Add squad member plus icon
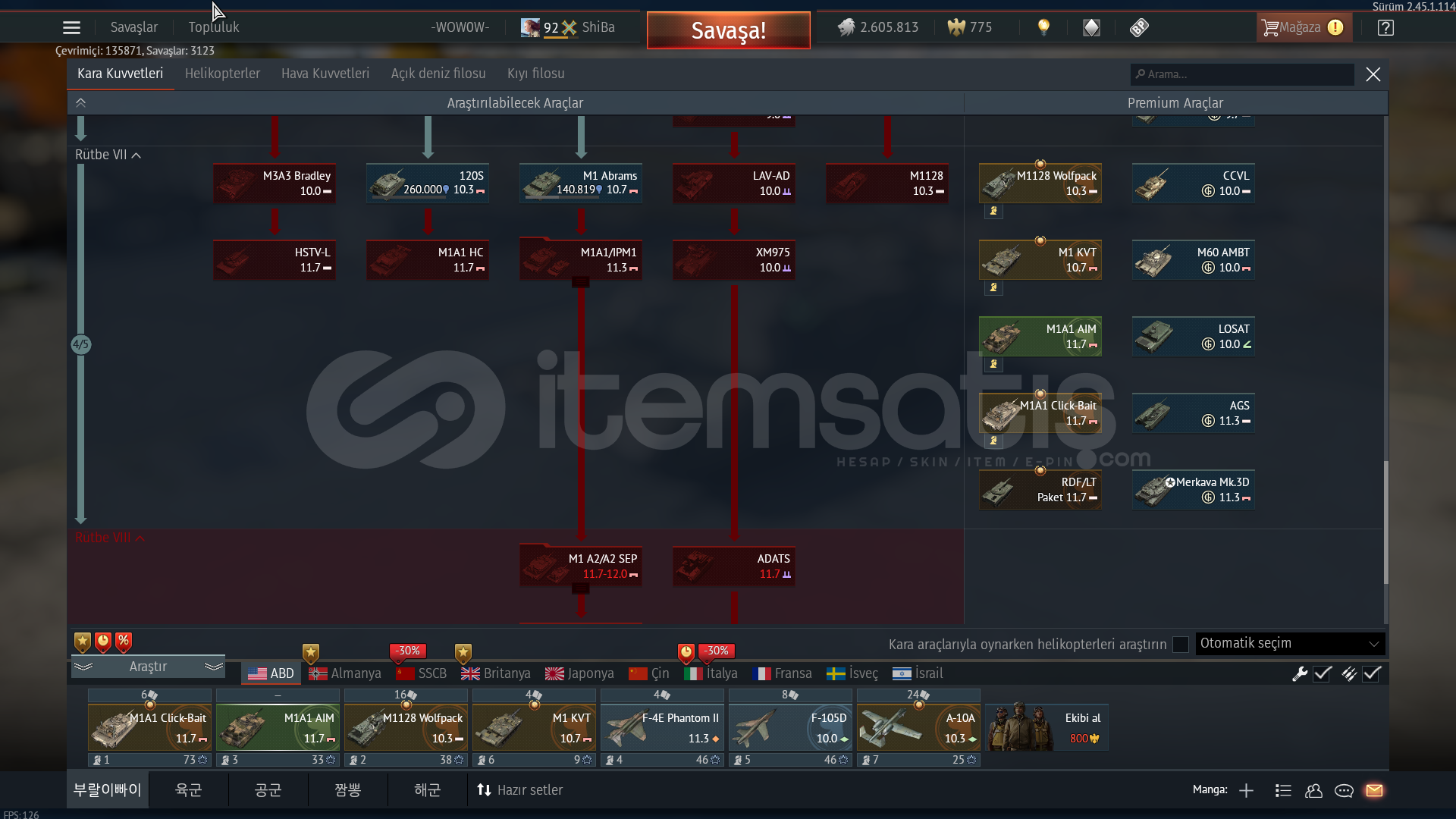Screen dimensions: 1456x819 point(1246,790)
